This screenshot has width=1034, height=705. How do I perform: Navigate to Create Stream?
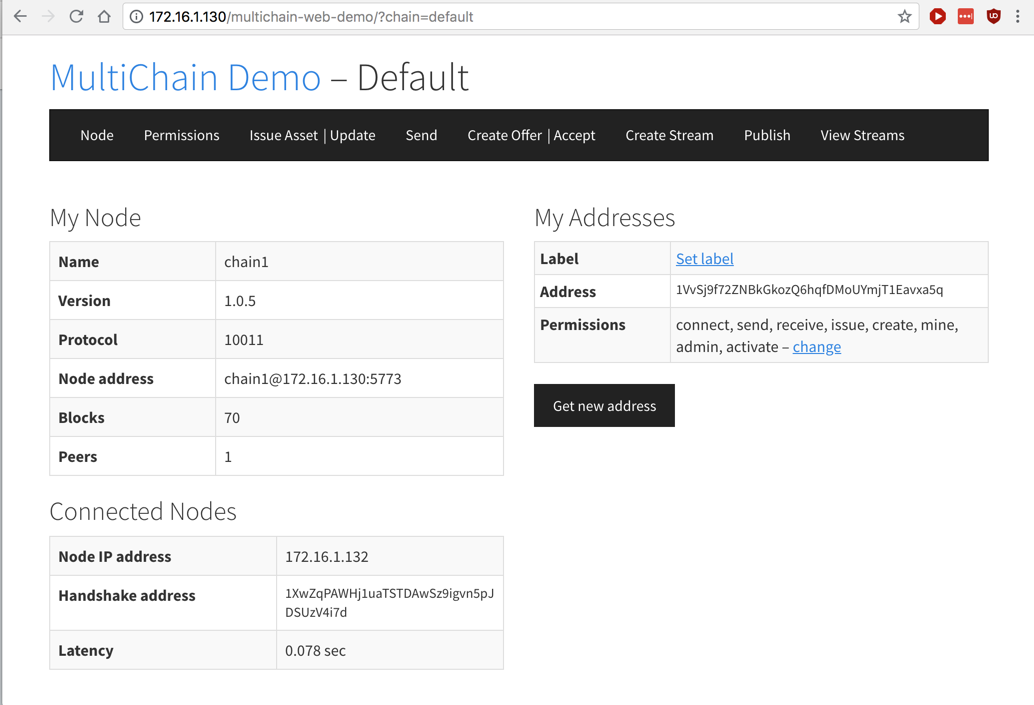(669, 135)
